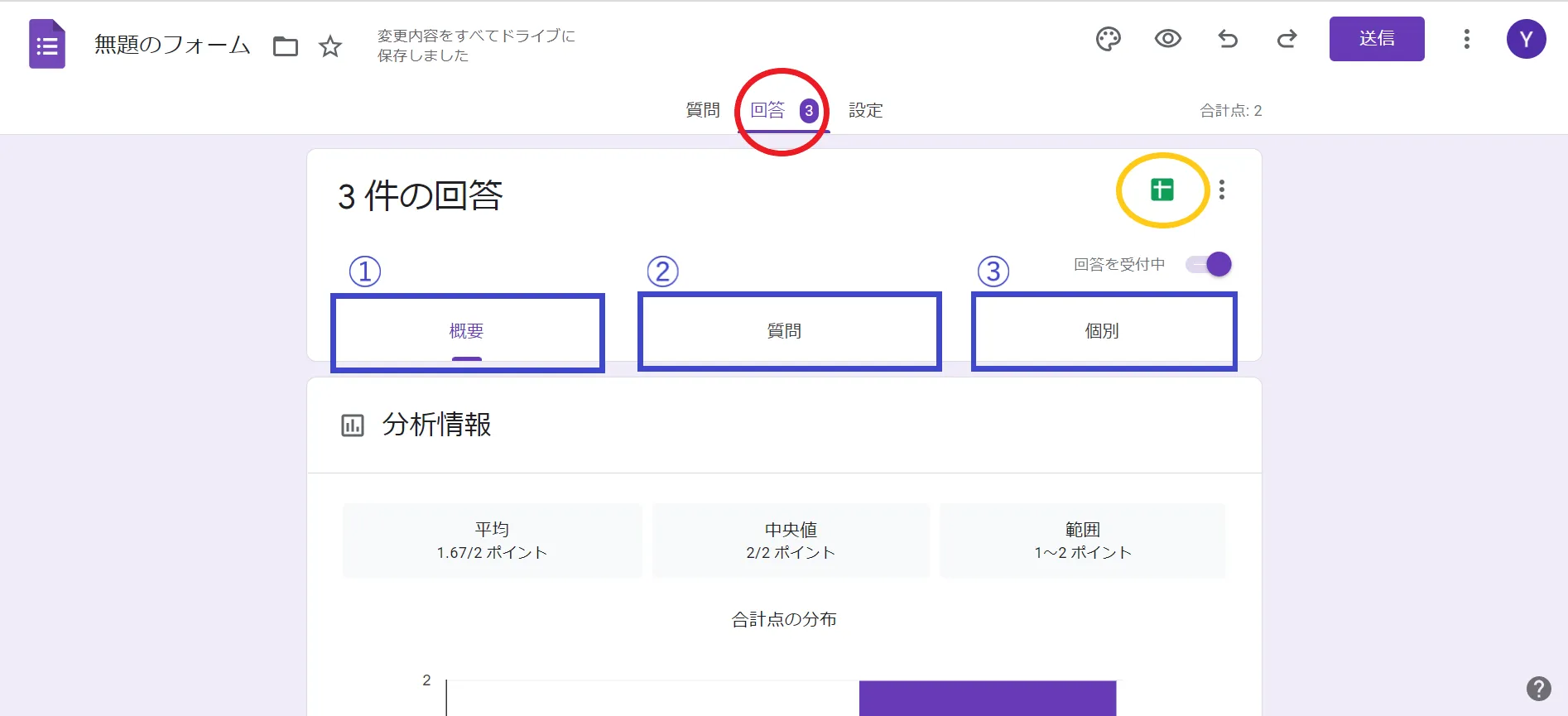
Task: Open the Google Forms home icon
Action: [47, 44]
